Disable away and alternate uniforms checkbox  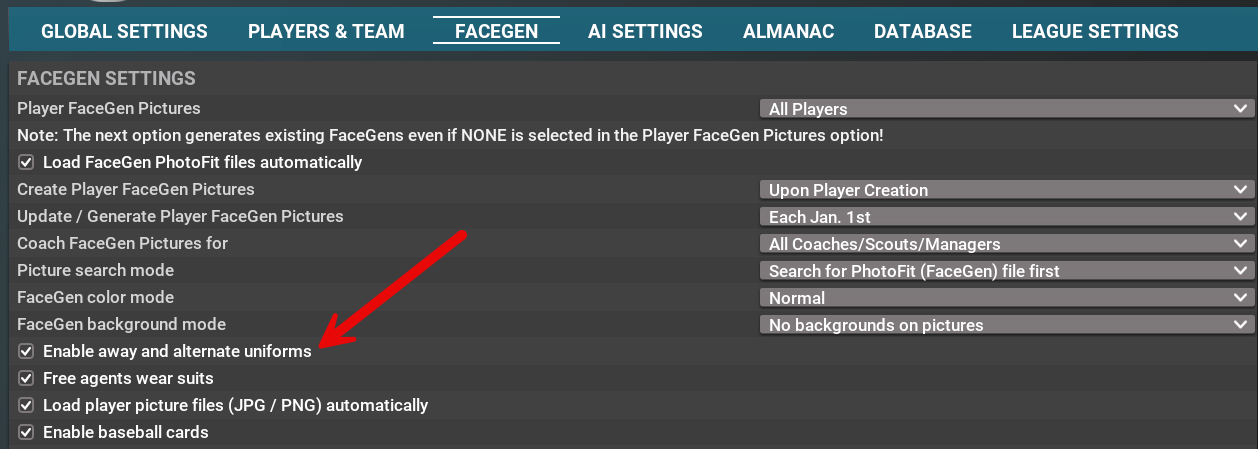(x=27, y=352)
